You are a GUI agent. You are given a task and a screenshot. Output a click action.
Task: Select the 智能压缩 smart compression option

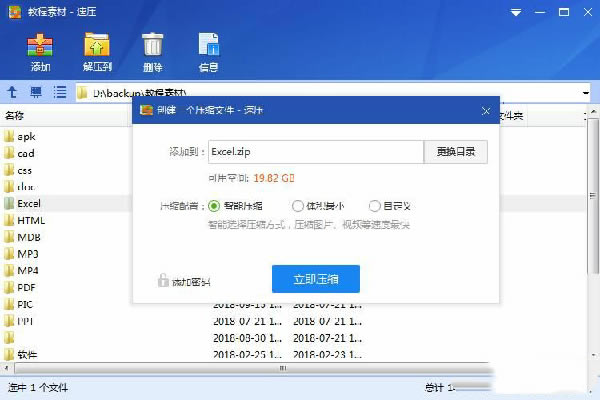click(x=235, y=206)
